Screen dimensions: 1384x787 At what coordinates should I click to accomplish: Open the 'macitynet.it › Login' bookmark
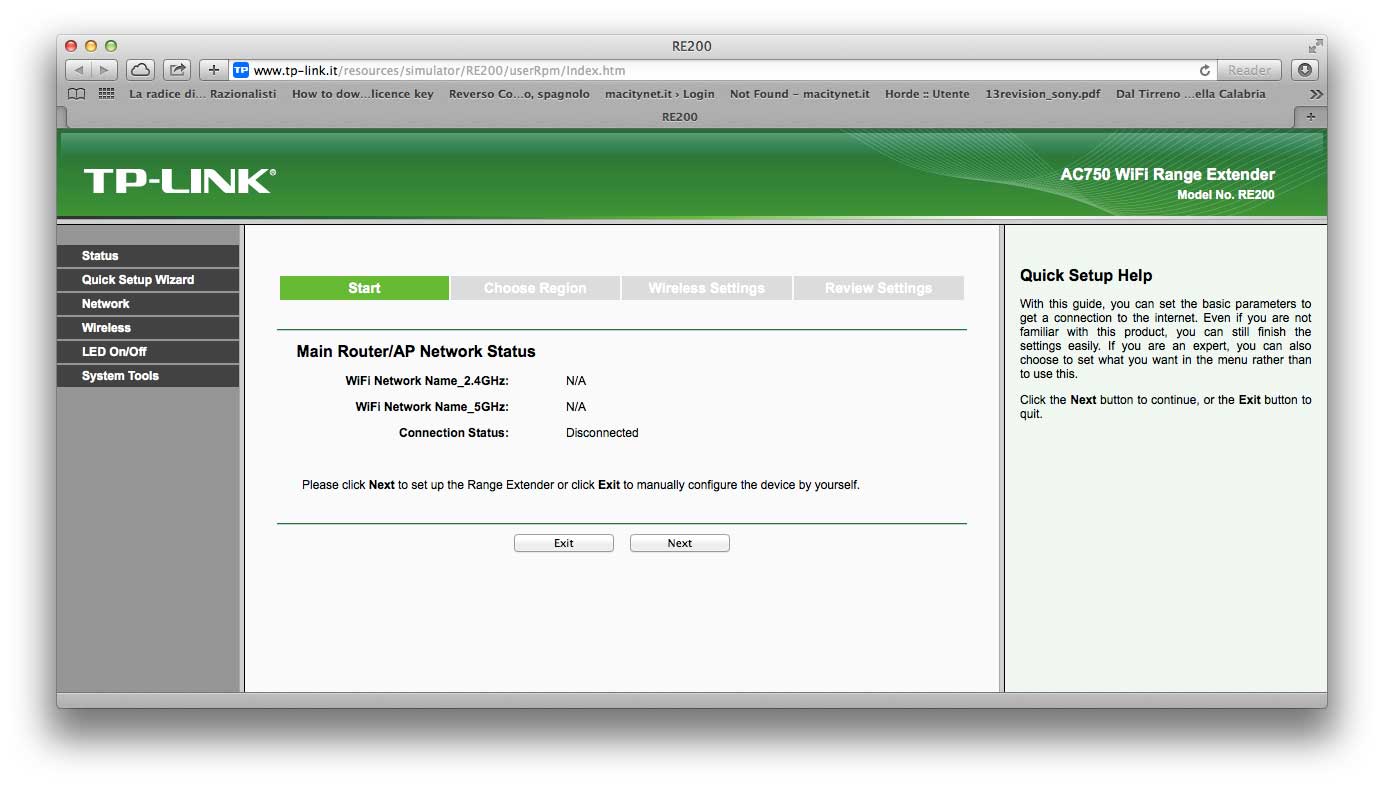coord(660,94)
